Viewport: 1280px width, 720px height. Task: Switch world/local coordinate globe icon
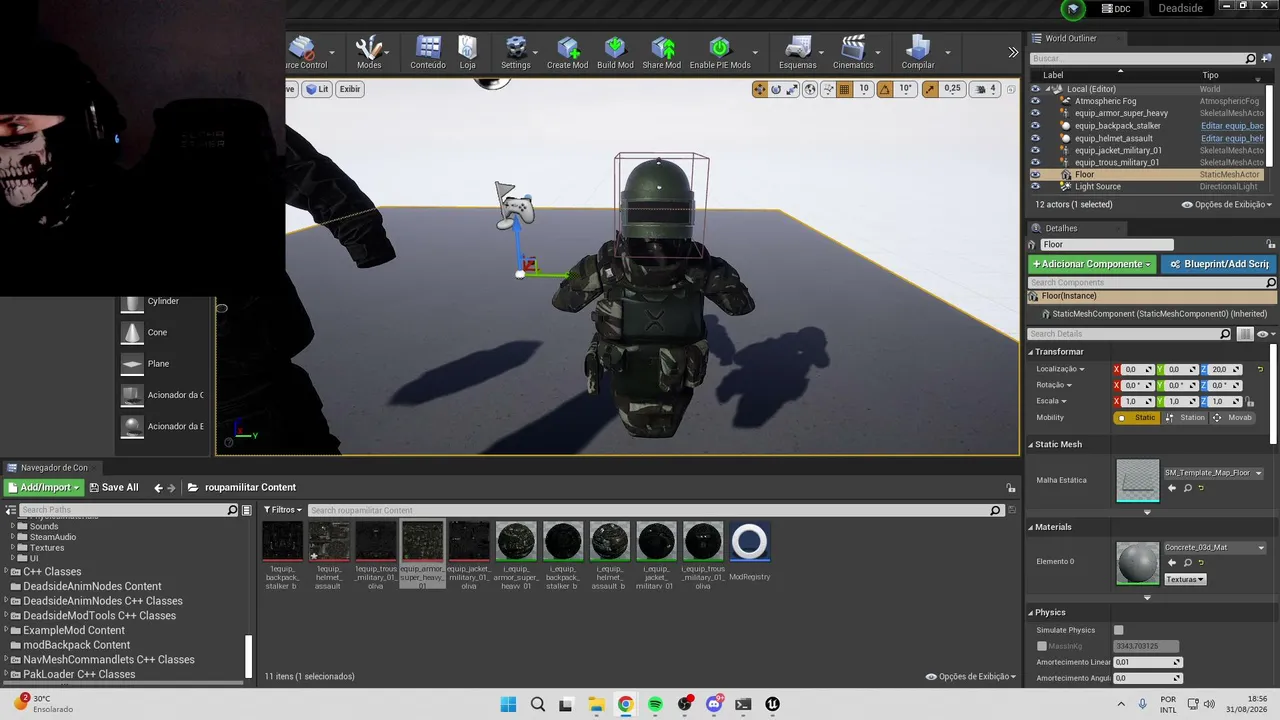tap(810, 89)
